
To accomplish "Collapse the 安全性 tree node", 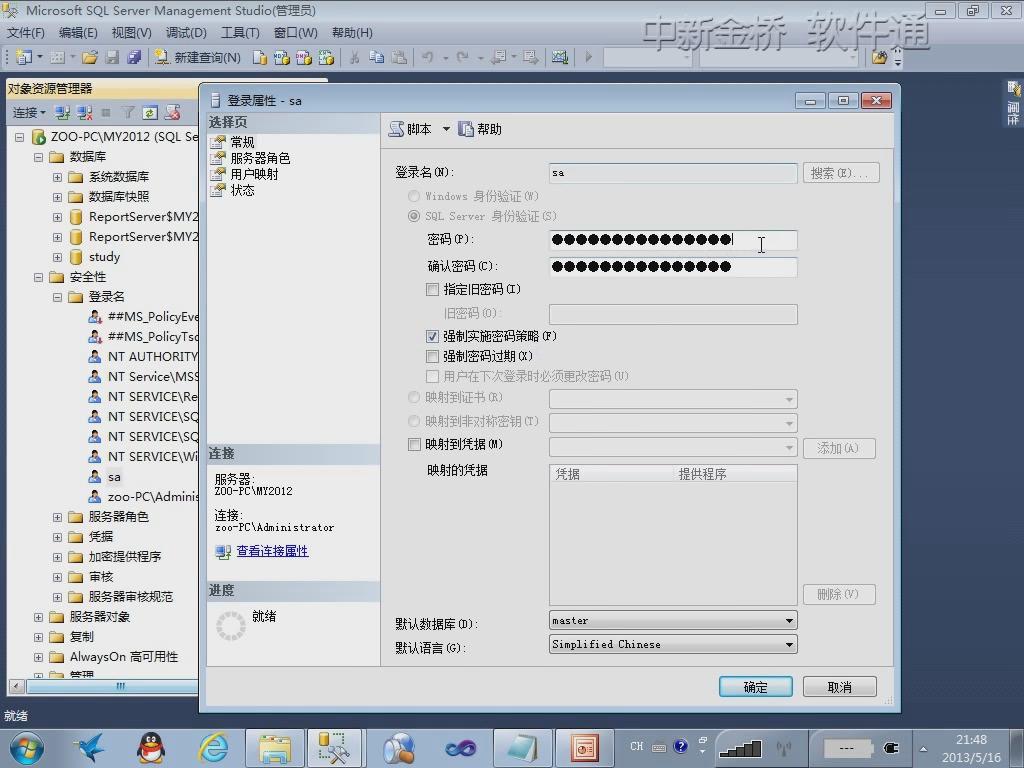I will [x=39, y=278].
